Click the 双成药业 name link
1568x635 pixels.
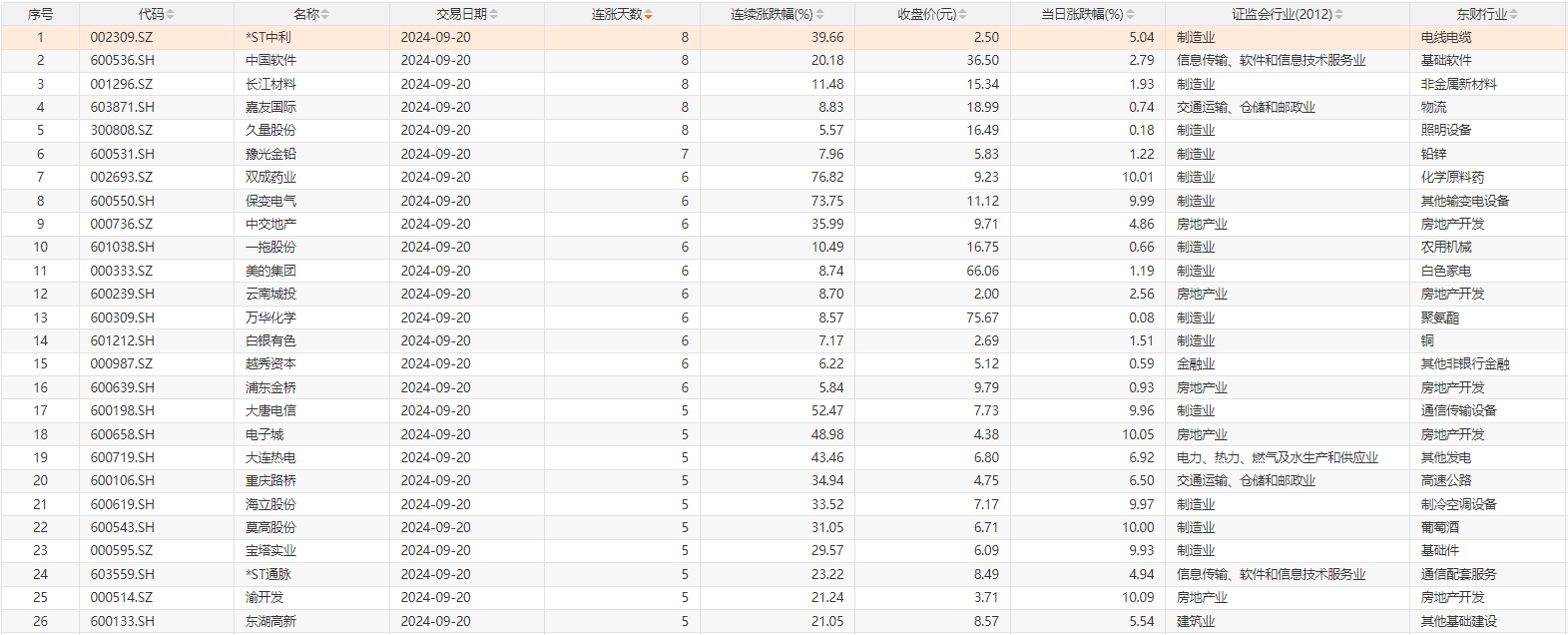click(x=270, y=177)
